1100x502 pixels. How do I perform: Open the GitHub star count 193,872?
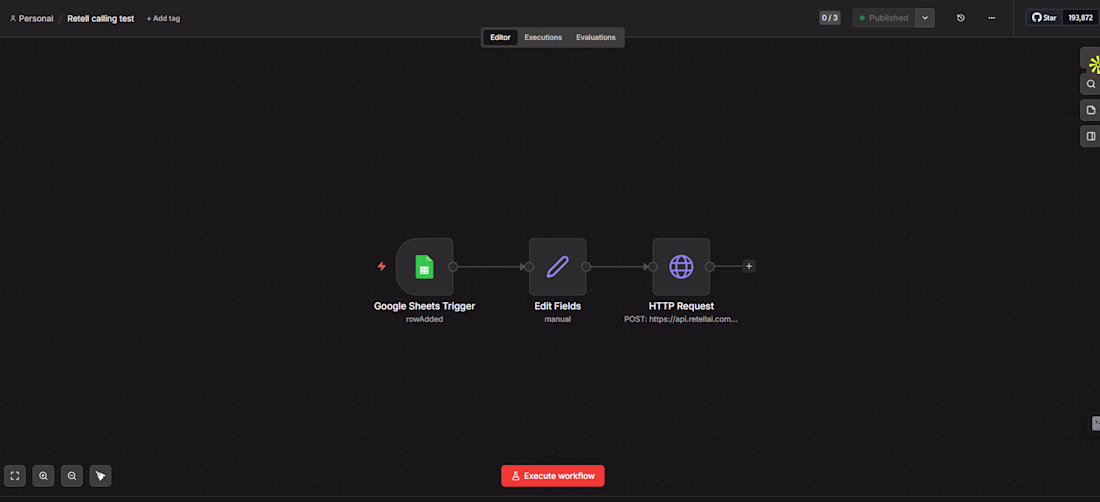[x=1080, y=18]
